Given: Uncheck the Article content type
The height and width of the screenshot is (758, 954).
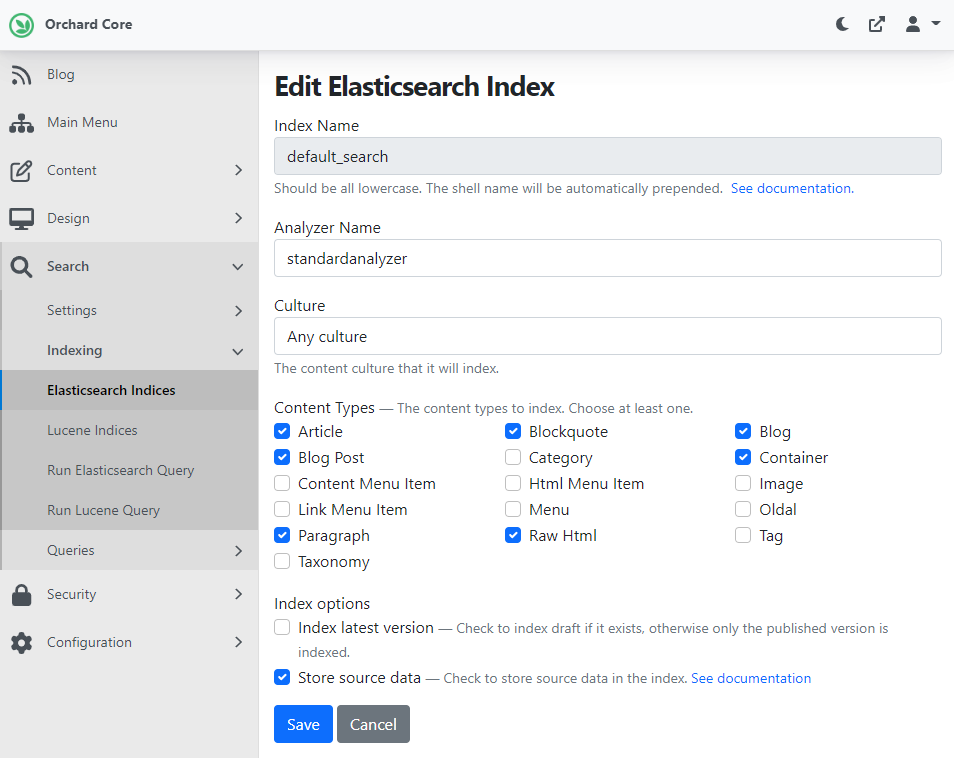Looking at the screenshot, I should tap(282, 431).
